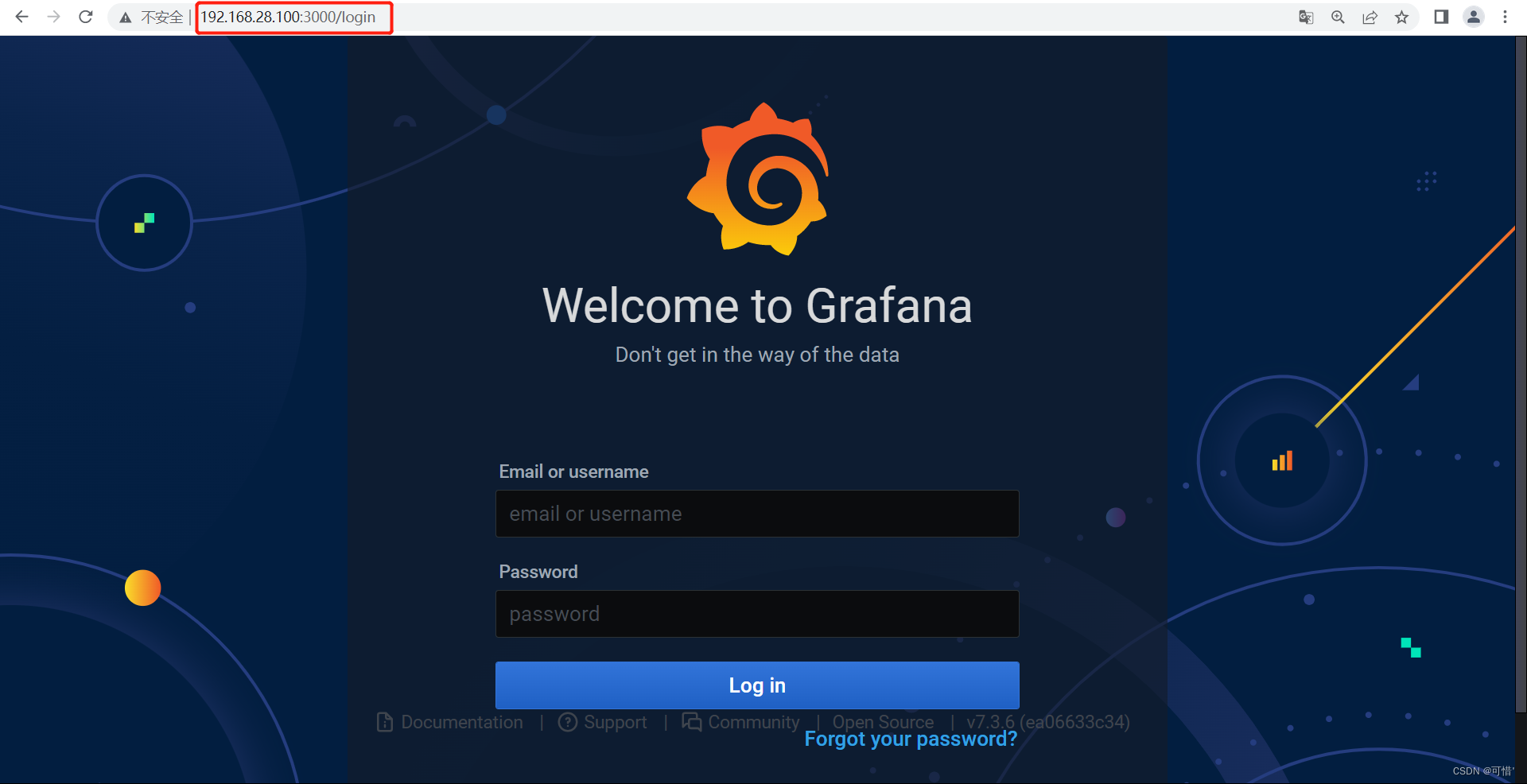Bookmark this page with the star icon

tap(1401, 17)
